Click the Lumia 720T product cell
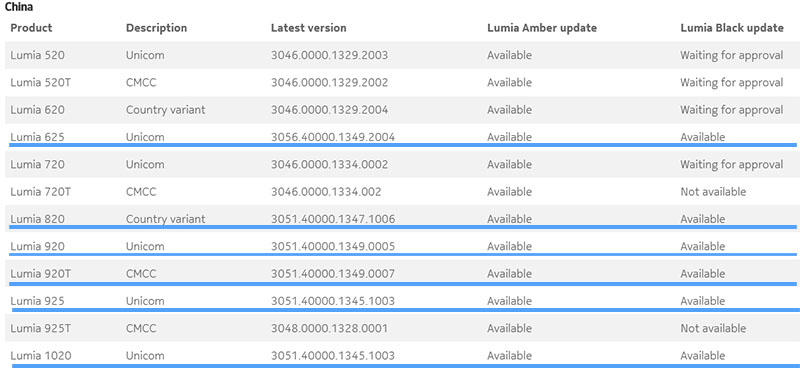 click(x=41, y=192)
